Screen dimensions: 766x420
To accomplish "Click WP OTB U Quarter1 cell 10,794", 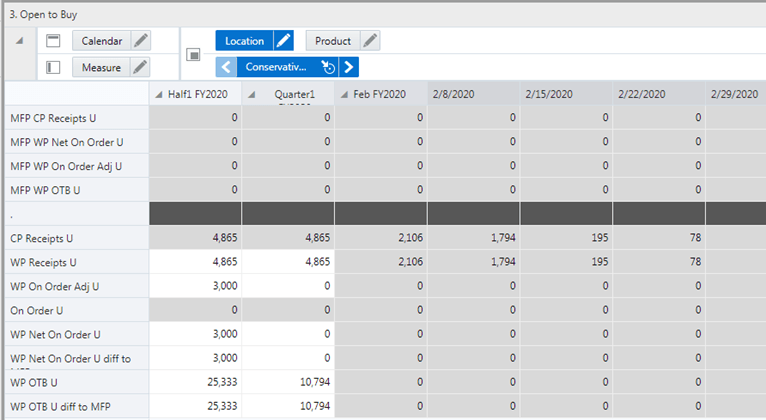I will (x=288, y=382).
